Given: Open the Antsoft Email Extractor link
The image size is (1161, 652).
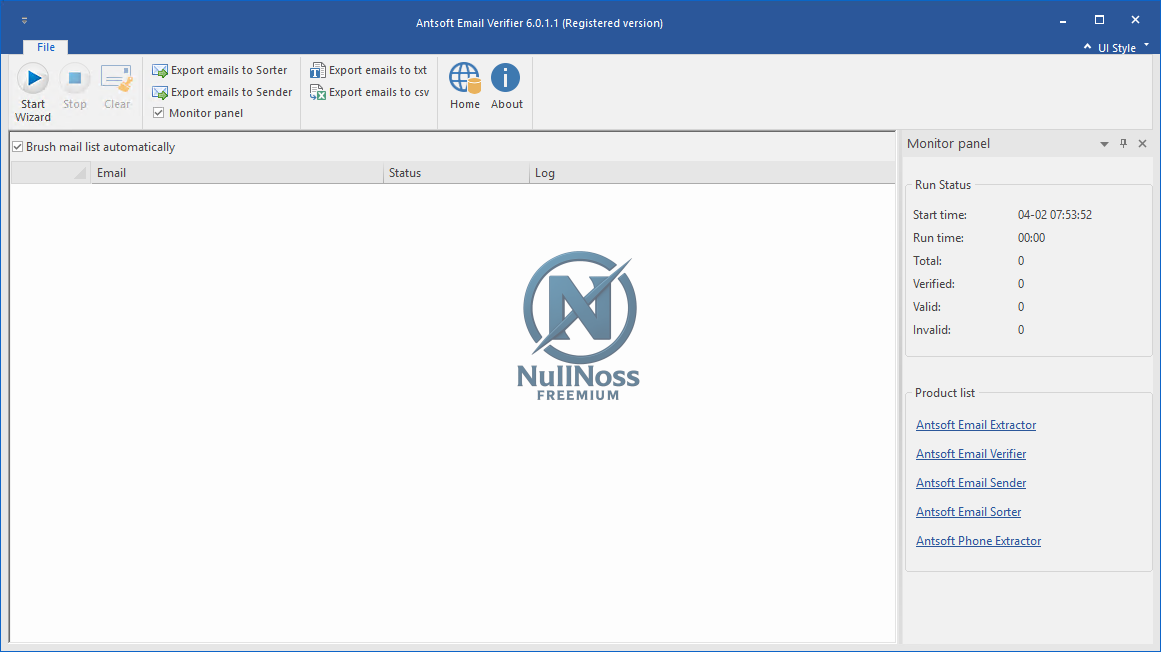Looking at the screenshot, I should pyautogui.click(x=976, y=425).
